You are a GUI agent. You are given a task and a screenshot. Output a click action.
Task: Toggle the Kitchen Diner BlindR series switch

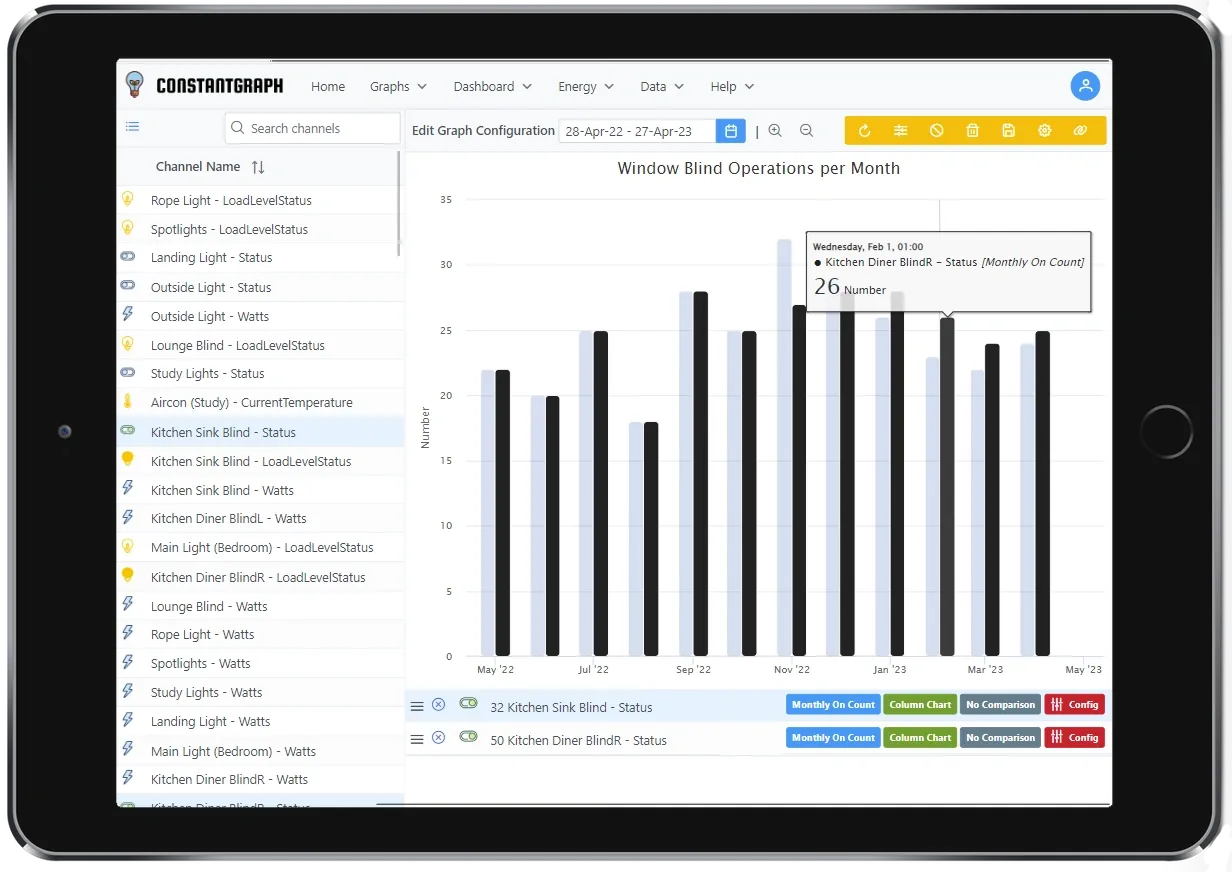(468, 737)
